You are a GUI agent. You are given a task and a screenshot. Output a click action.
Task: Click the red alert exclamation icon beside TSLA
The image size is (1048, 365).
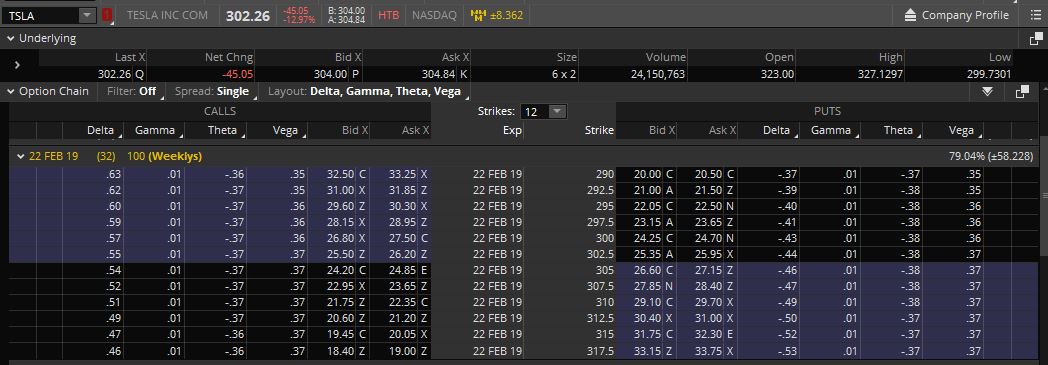108,15
